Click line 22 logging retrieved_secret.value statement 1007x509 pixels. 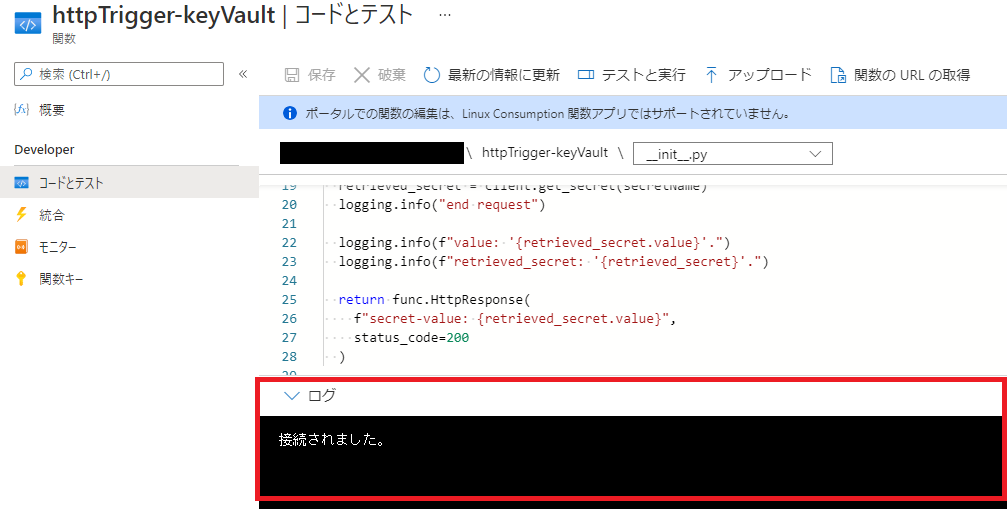pyautogui.click(x=534, y=243)
